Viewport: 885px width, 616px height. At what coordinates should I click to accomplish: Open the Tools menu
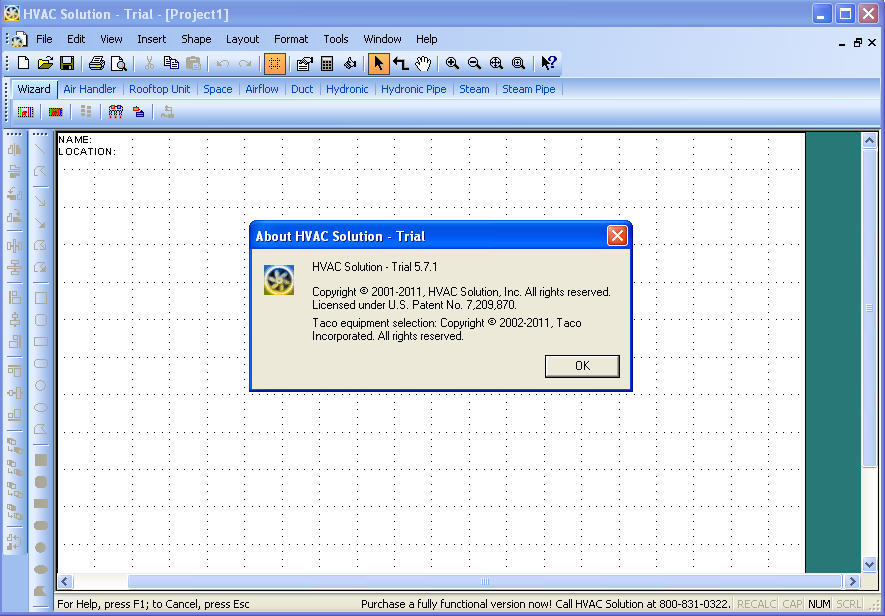click(x=336, y=39)
